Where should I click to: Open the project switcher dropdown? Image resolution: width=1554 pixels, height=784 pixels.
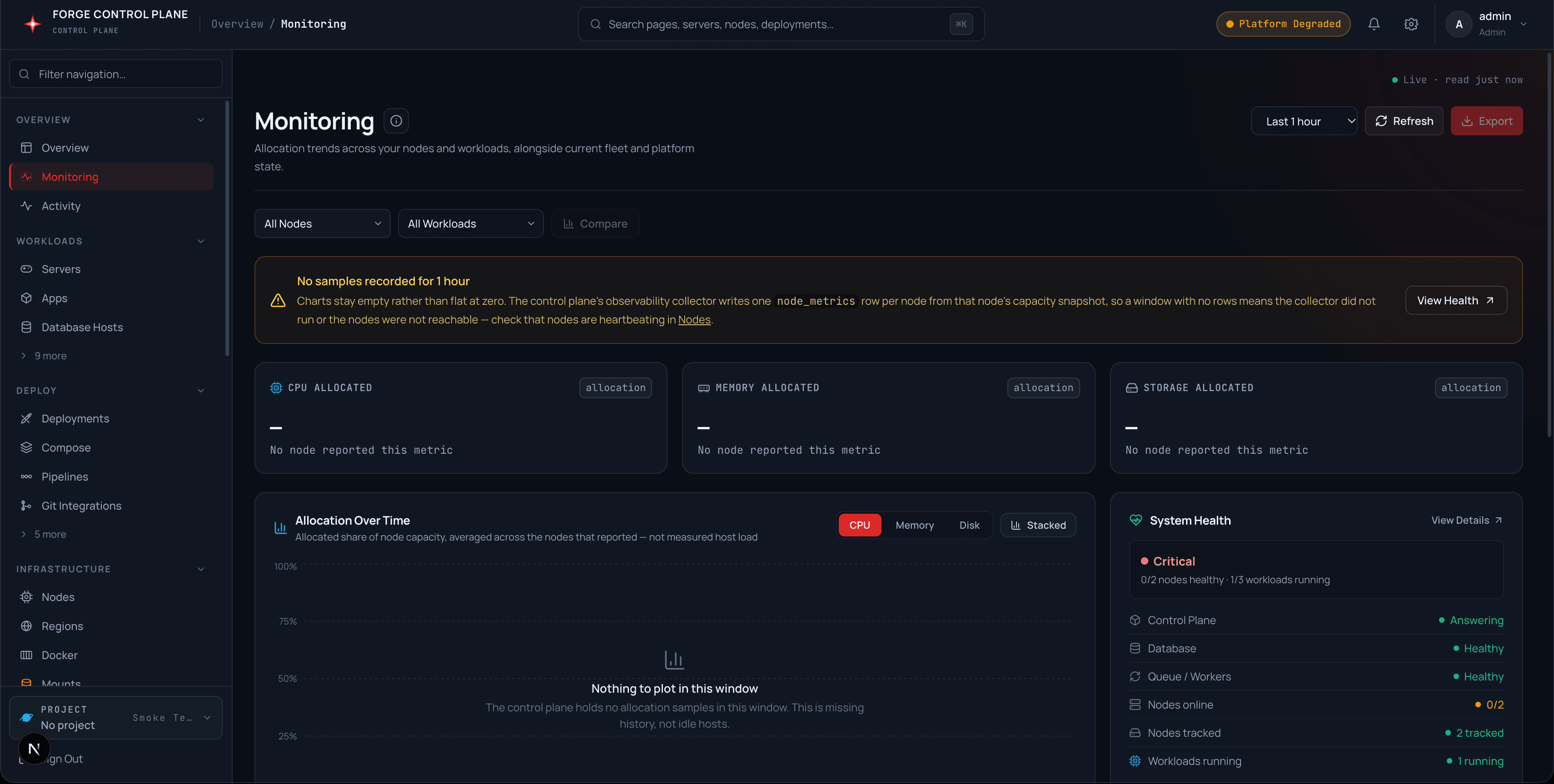tap(116, 717)
